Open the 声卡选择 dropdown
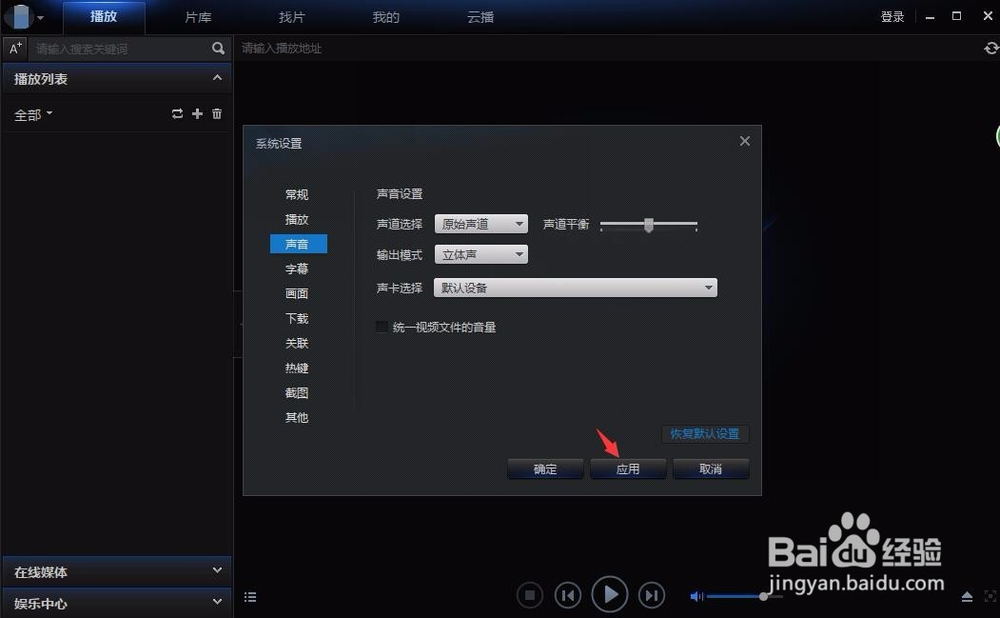The height and width of the screenshot is (618, 1000). (x=575, y=288)
